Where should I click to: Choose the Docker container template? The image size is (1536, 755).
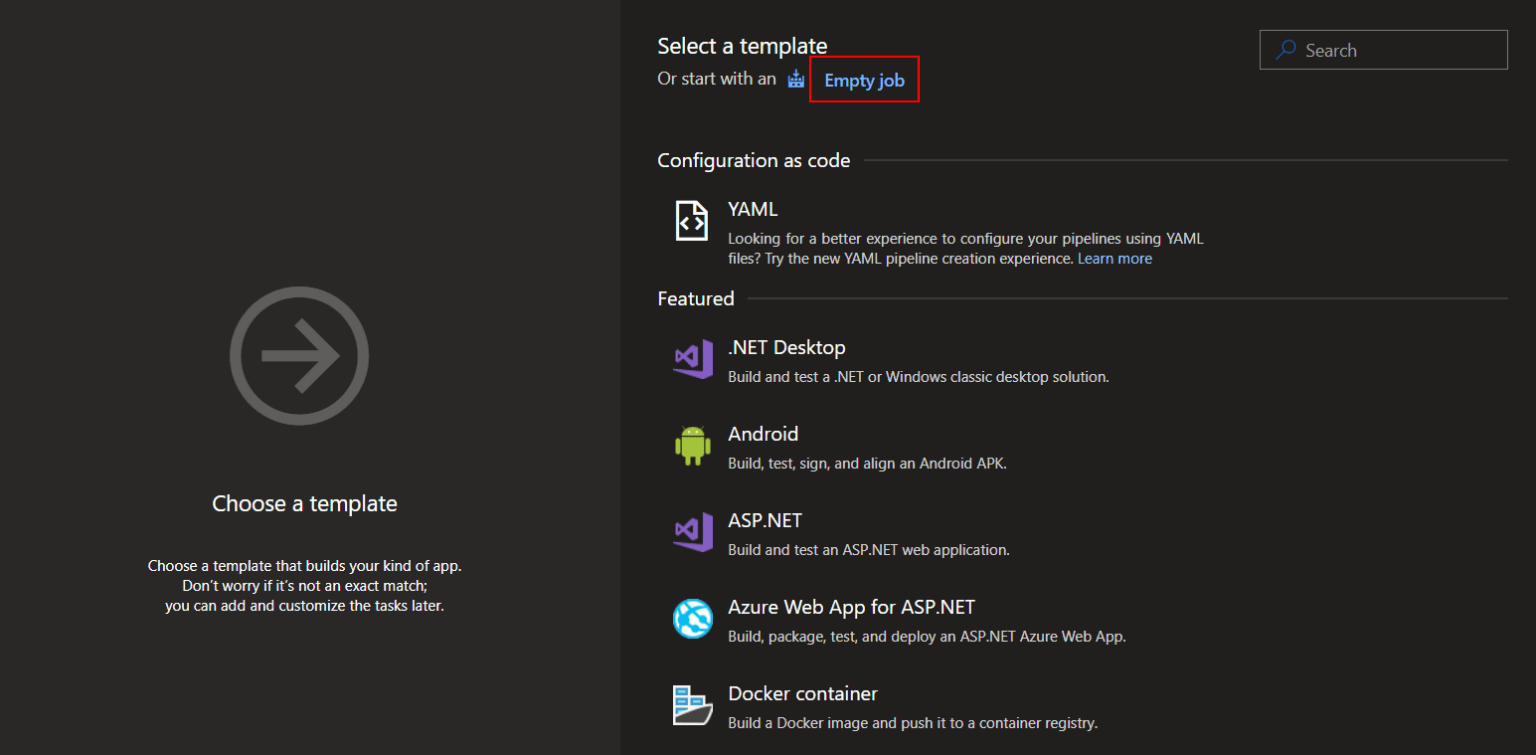click(x=802, y=693)
